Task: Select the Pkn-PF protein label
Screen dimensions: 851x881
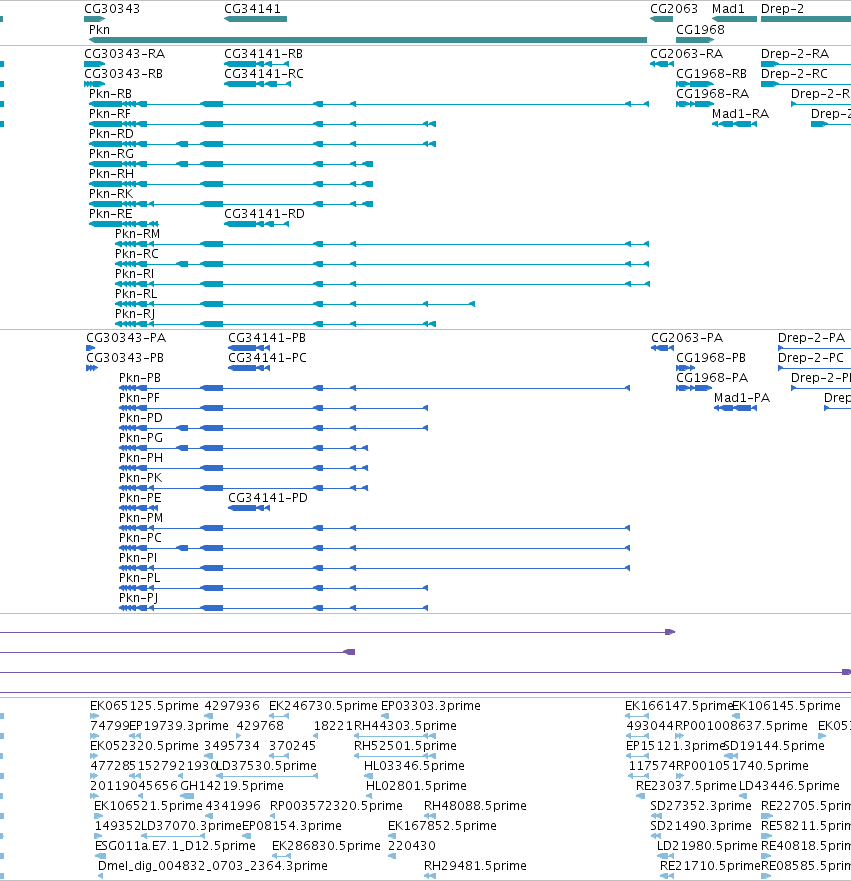Action: tap(139, 398)
